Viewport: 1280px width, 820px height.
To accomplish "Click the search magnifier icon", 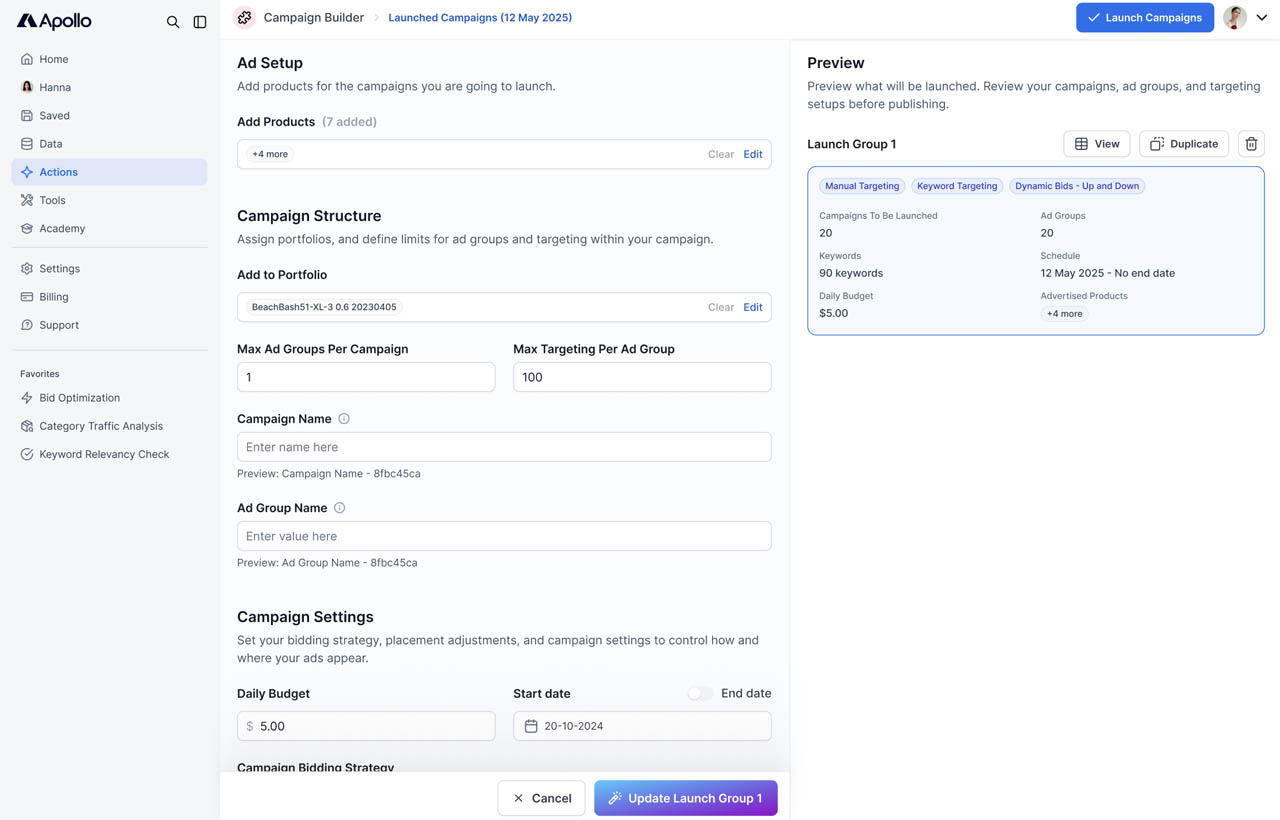I will [173, 22].
